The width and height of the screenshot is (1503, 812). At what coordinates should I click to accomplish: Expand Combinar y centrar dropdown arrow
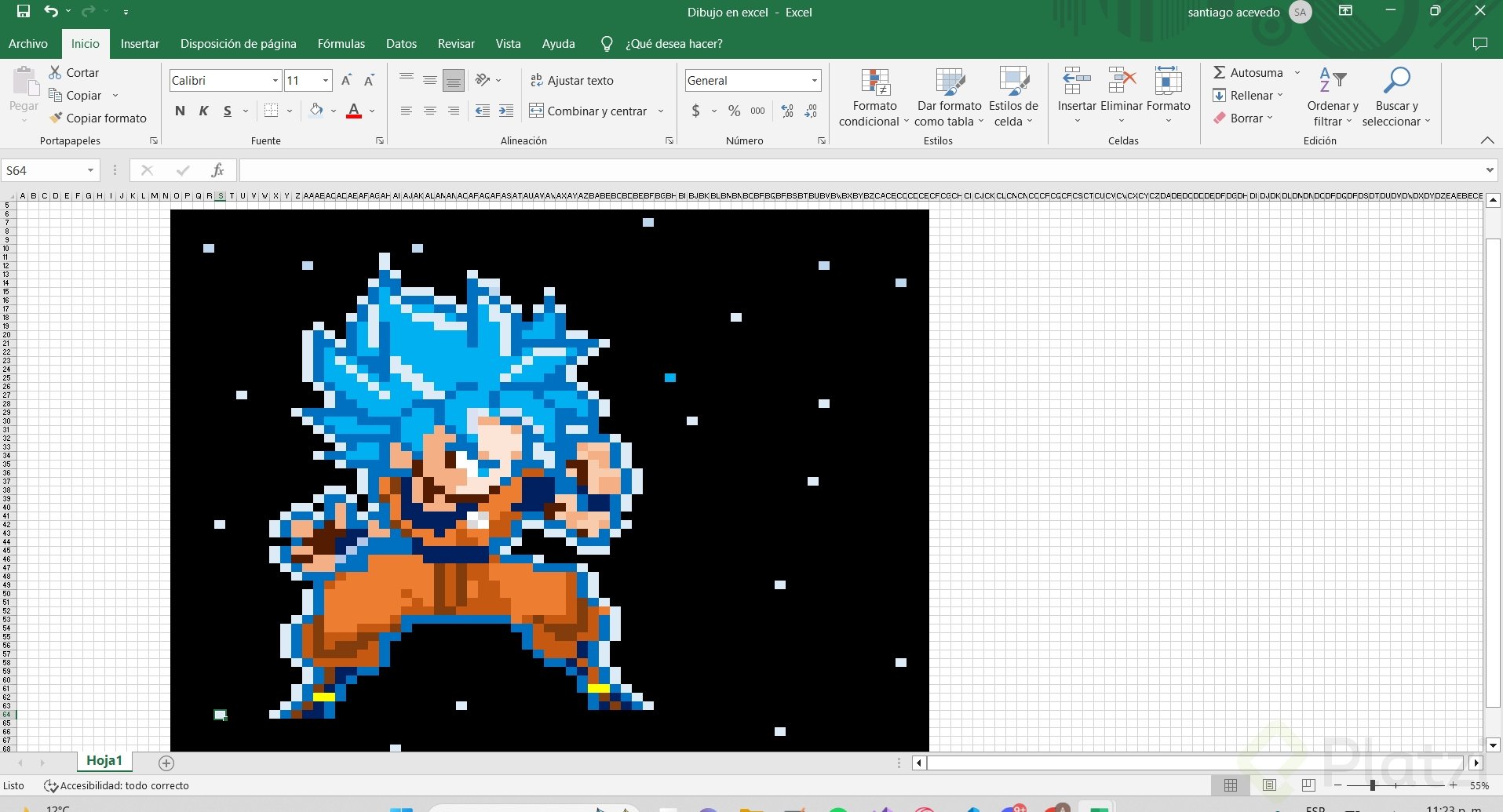pos(661,111)
